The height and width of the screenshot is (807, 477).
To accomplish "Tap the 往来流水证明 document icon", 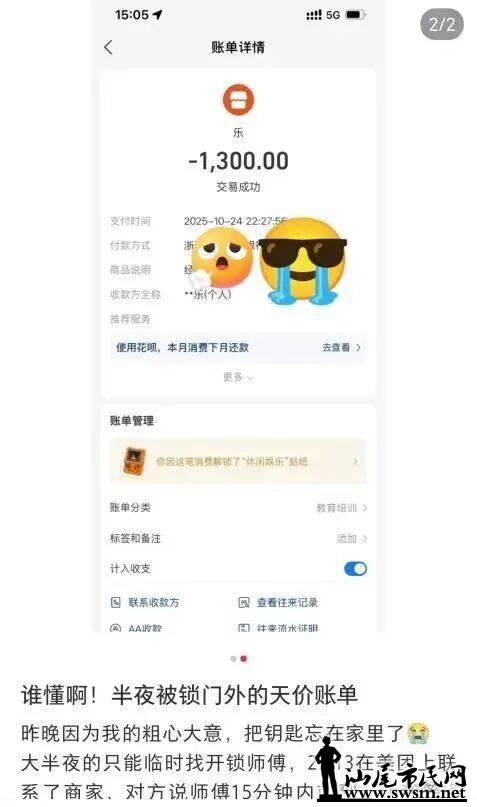I will [x=244, y=628].
